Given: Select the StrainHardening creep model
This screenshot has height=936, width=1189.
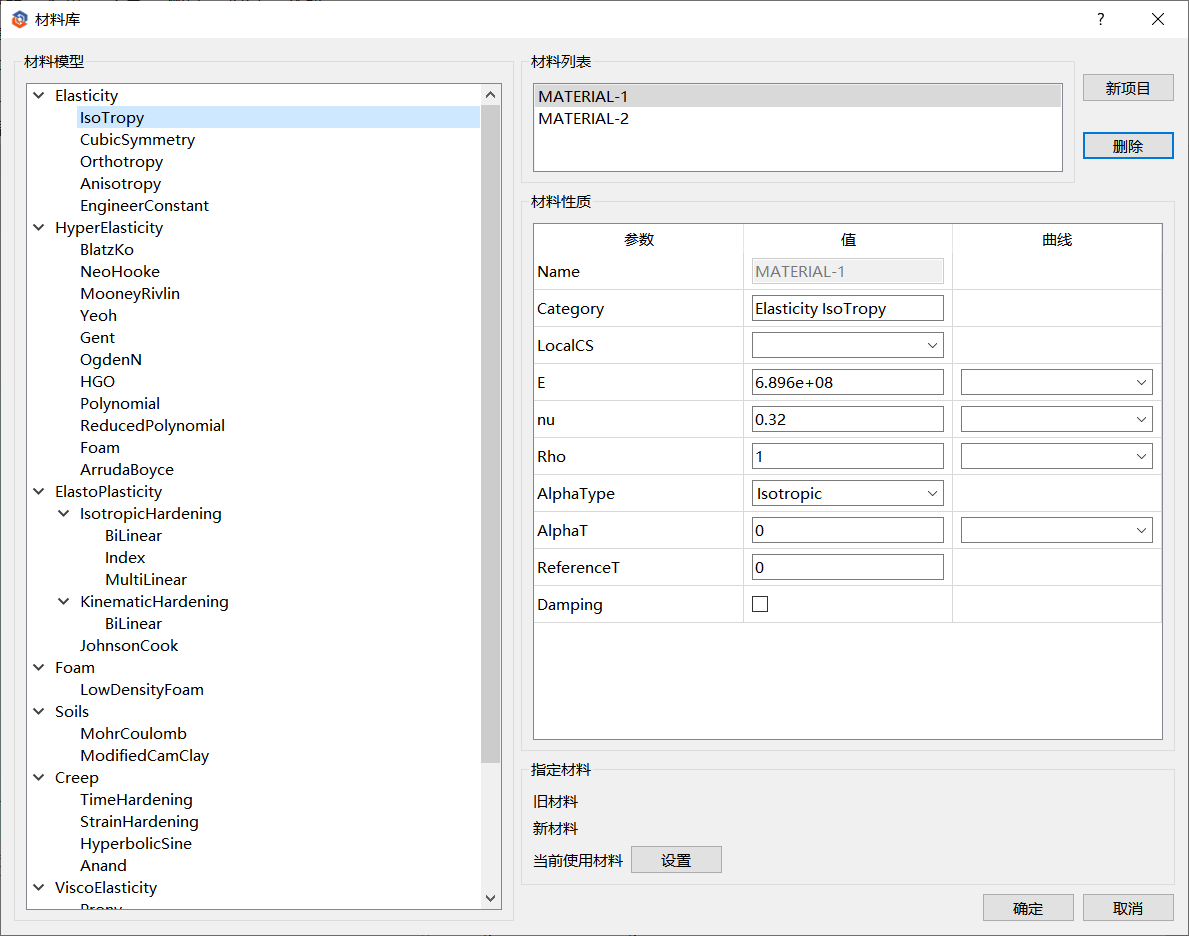Looking at the screenshot, I should (140, 821).
